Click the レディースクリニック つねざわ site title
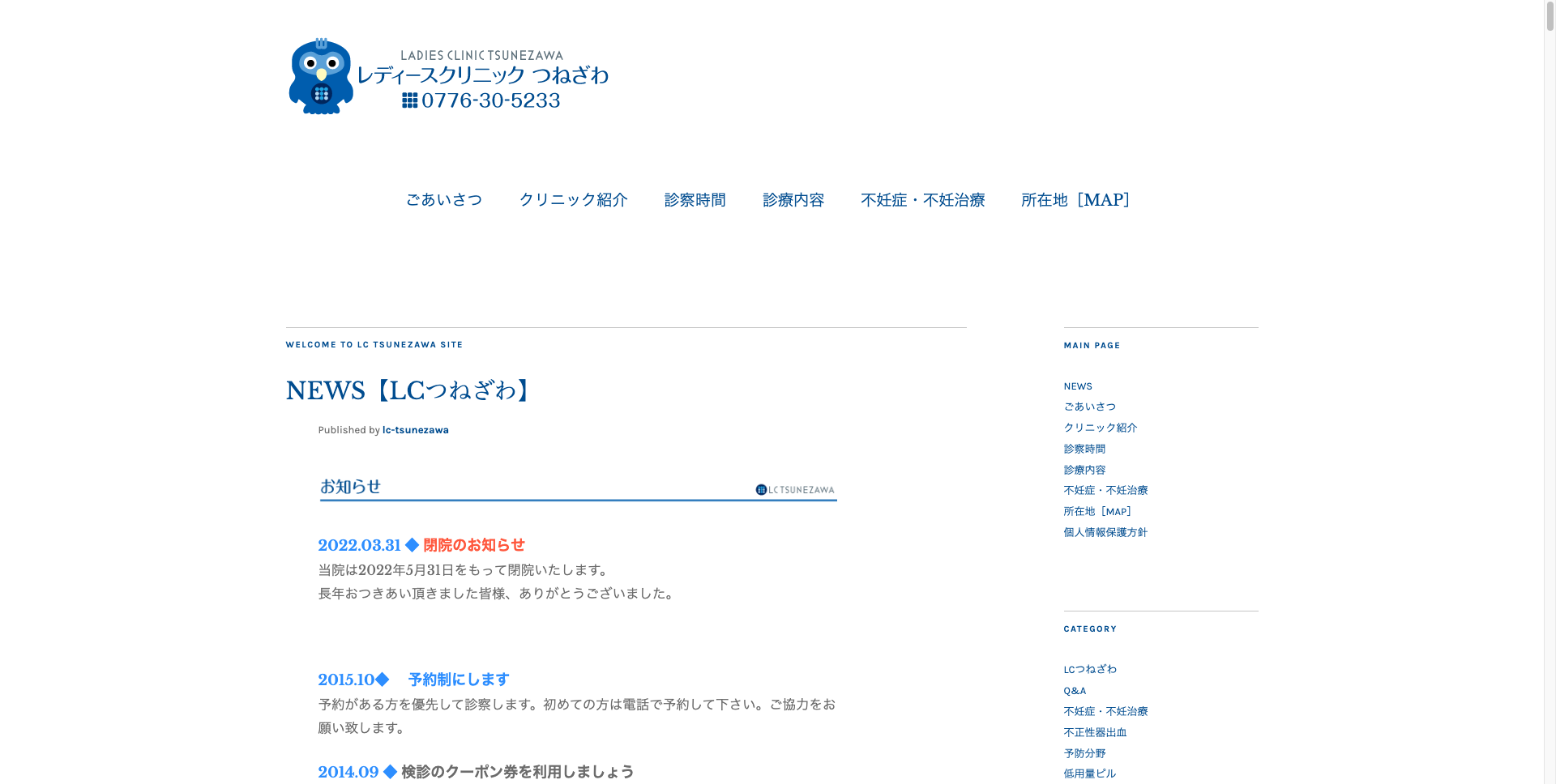Screen dimensions: 1556x784 tap(483, 75)
